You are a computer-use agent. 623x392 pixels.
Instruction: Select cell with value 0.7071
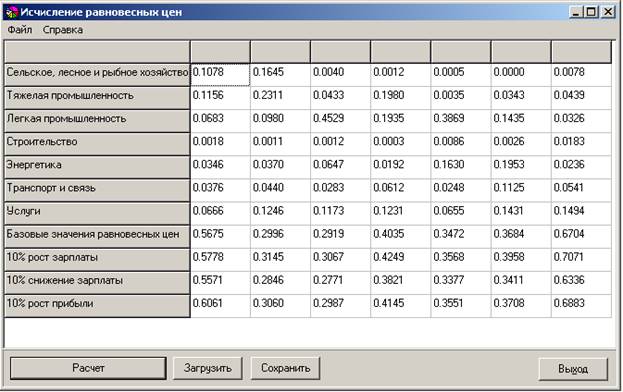point(581,259)
